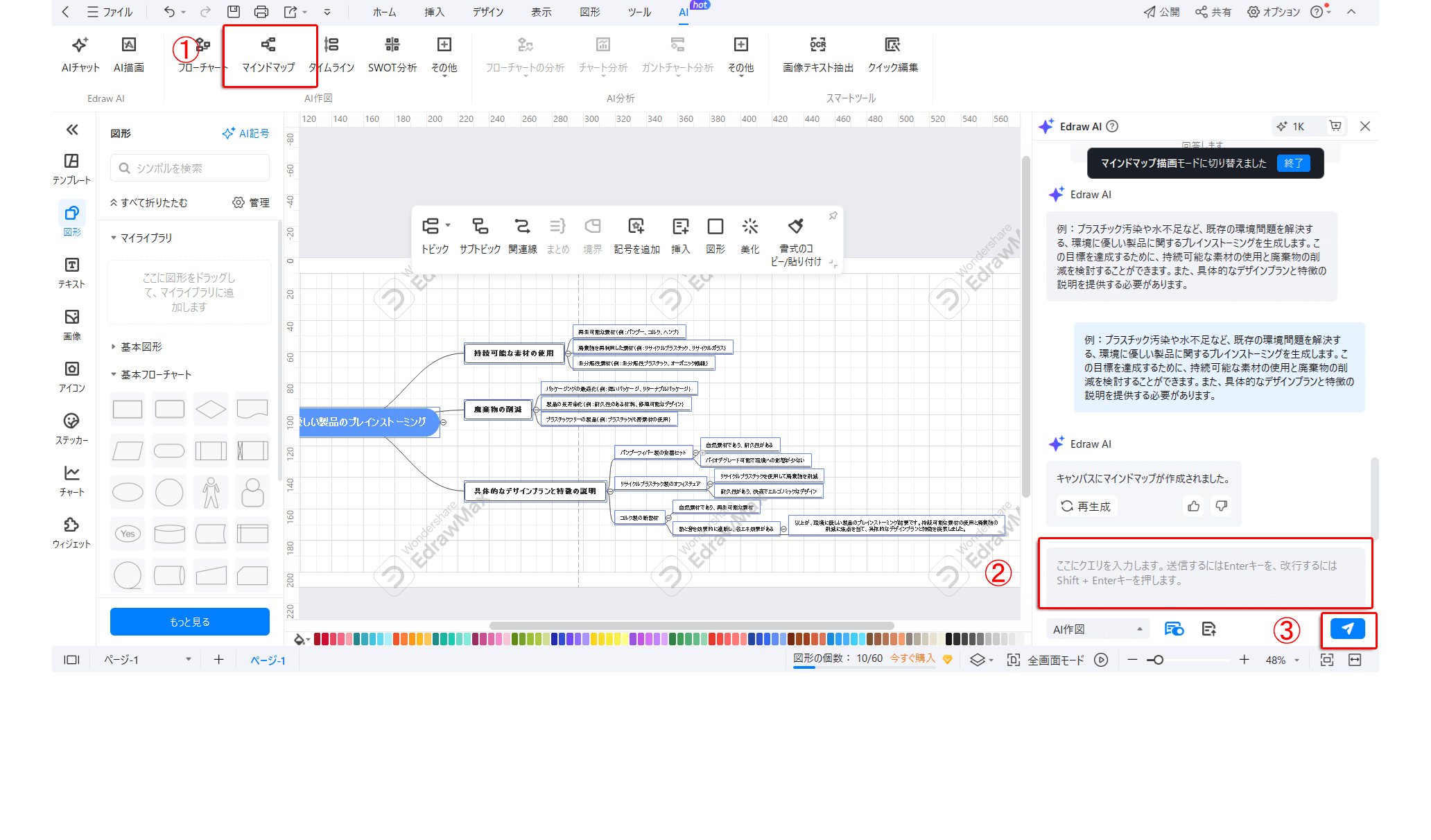Viewport: 1431px width, 840px height.
Task: Click the もっと見る button
Action: tap(190, 622)
